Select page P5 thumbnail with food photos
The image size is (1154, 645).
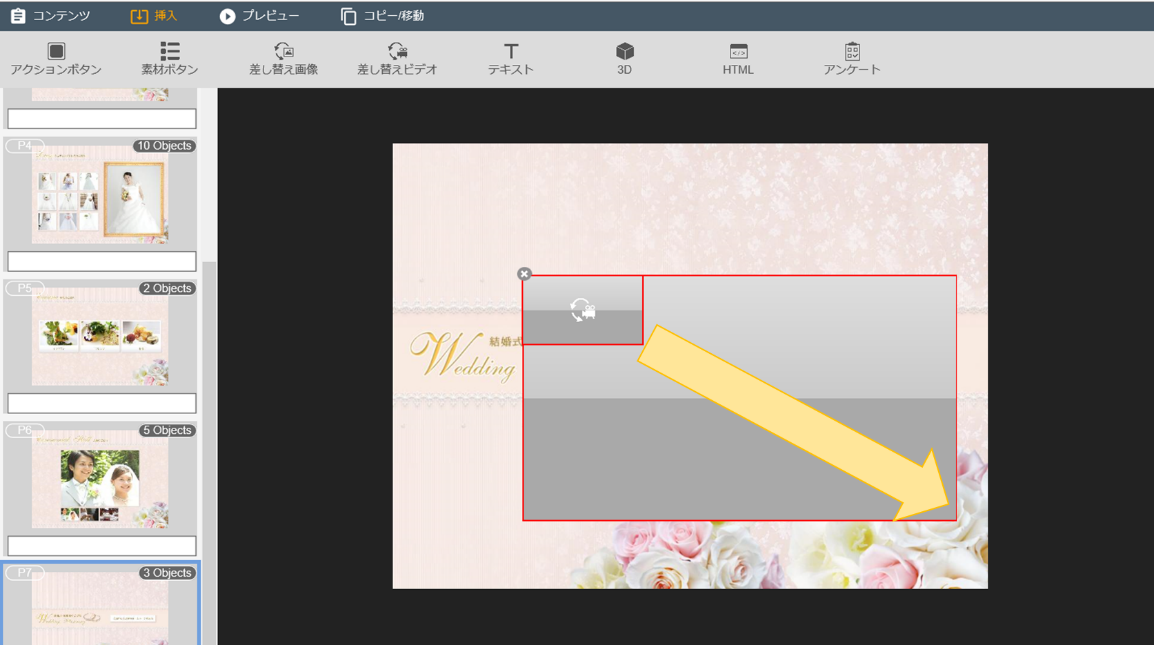point(100,337)
